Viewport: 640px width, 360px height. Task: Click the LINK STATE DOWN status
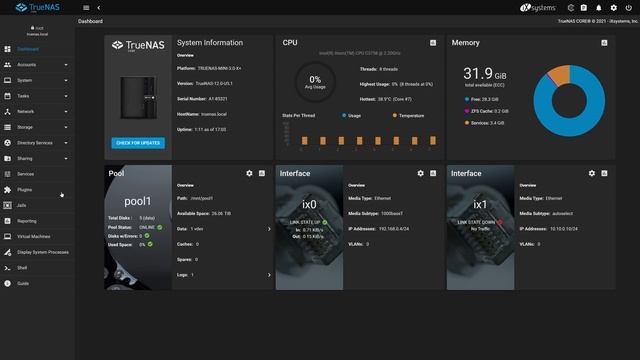pos(480,222)
